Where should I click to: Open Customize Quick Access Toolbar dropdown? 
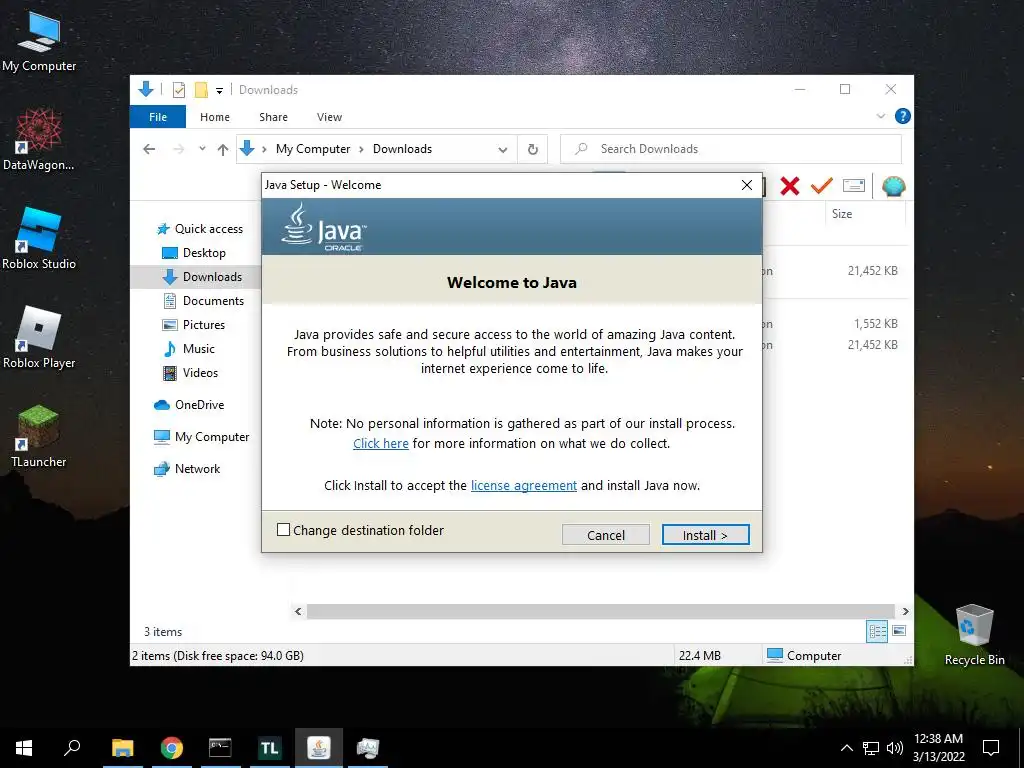coord(219,91)
